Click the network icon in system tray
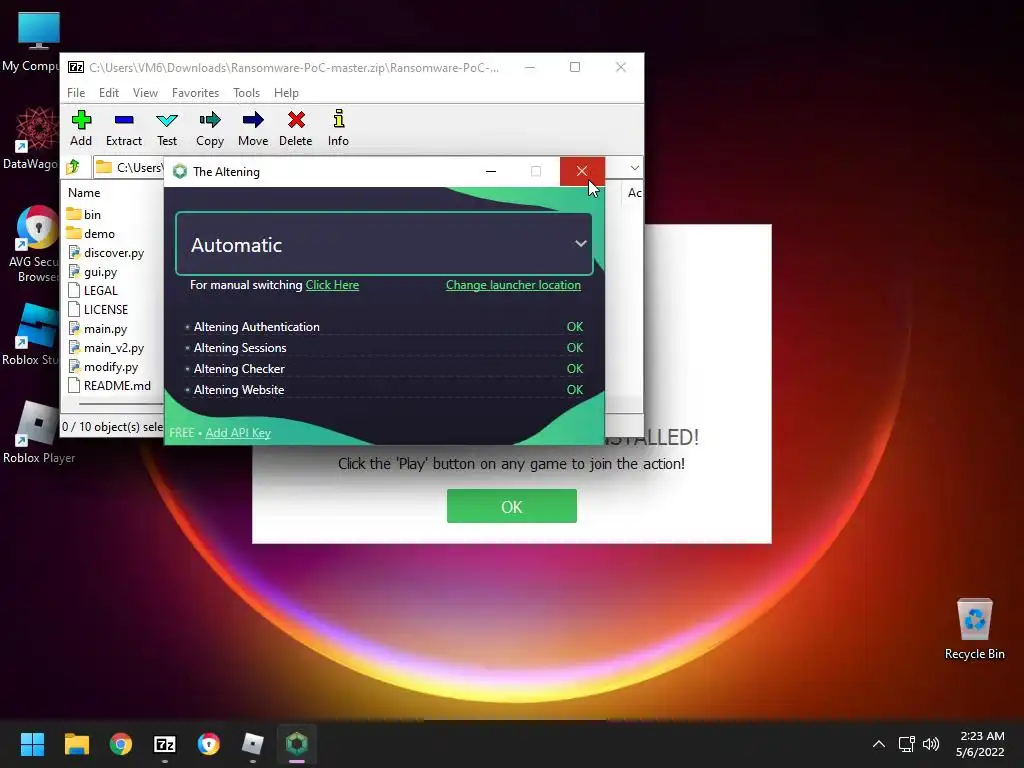 [906, 744]
